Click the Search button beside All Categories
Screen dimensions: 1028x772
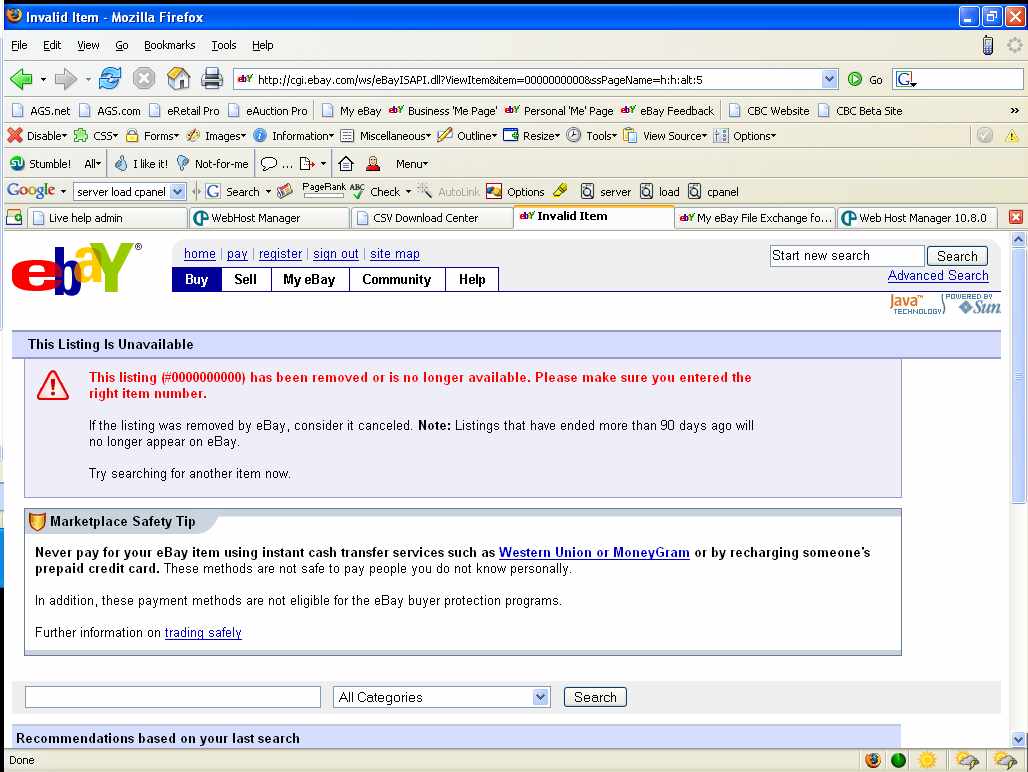[595, 697]
